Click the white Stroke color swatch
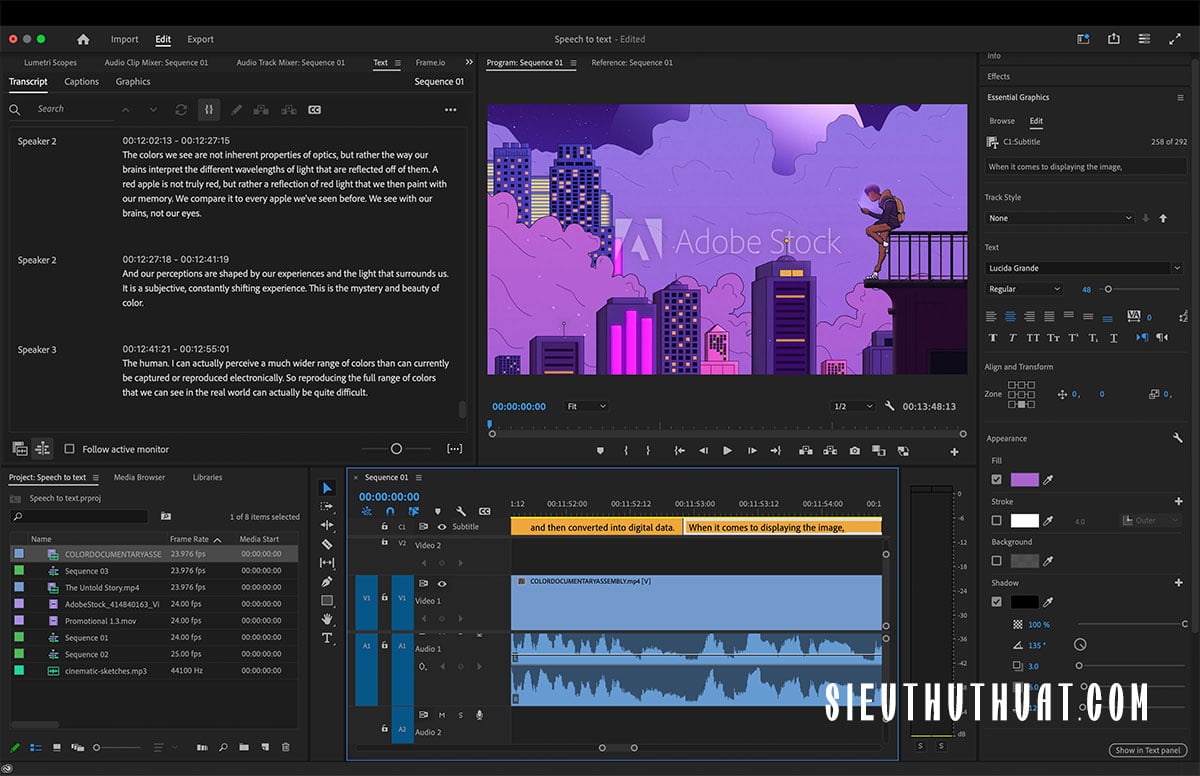The image size is (1200, 776). [1025, 521]
